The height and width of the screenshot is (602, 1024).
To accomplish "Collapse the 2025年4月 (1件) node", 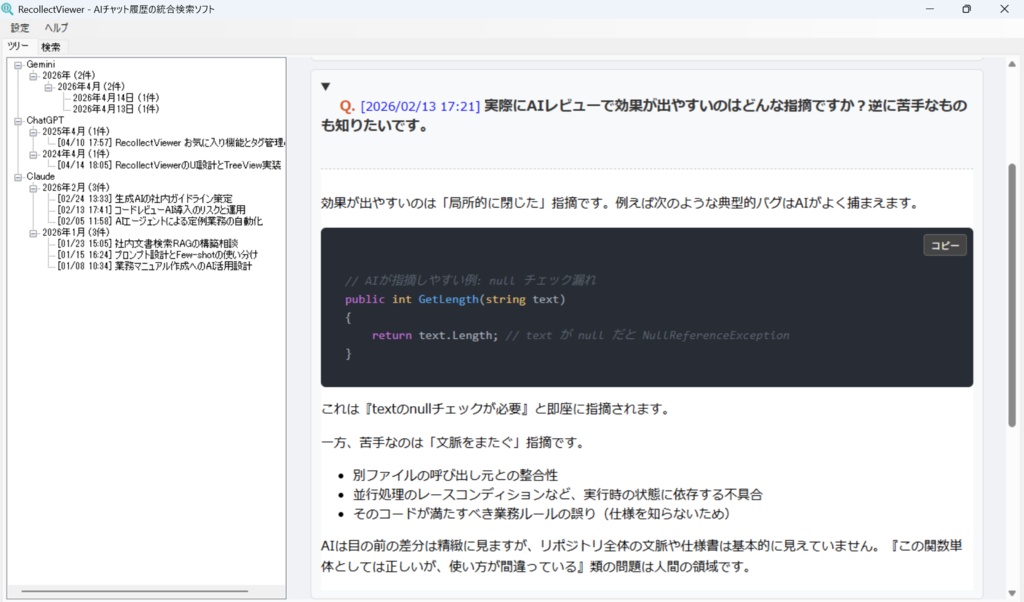I will [33, 132].
